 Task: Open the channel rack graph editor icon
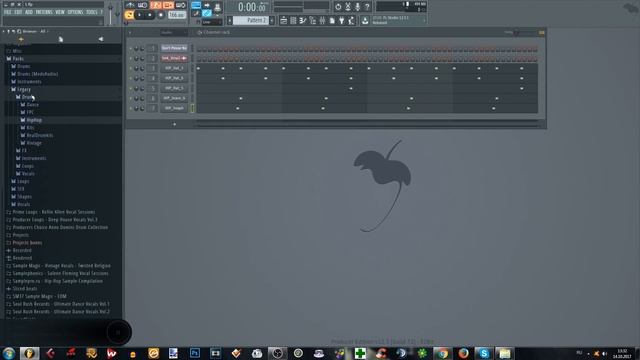pos(542,32)
